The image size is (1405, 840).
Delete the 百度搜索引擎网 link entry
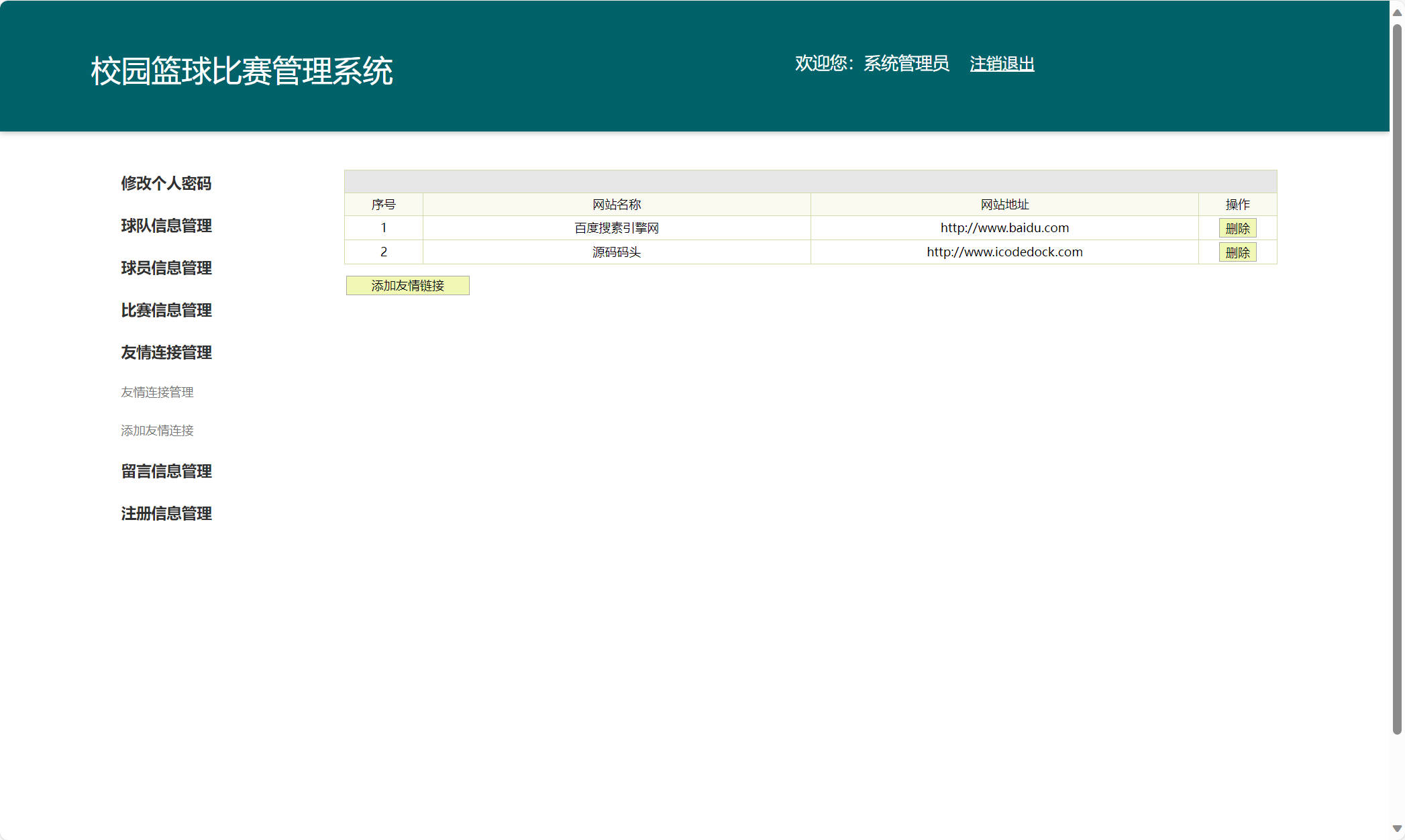pyautogui.click(x=1237, y=227)
